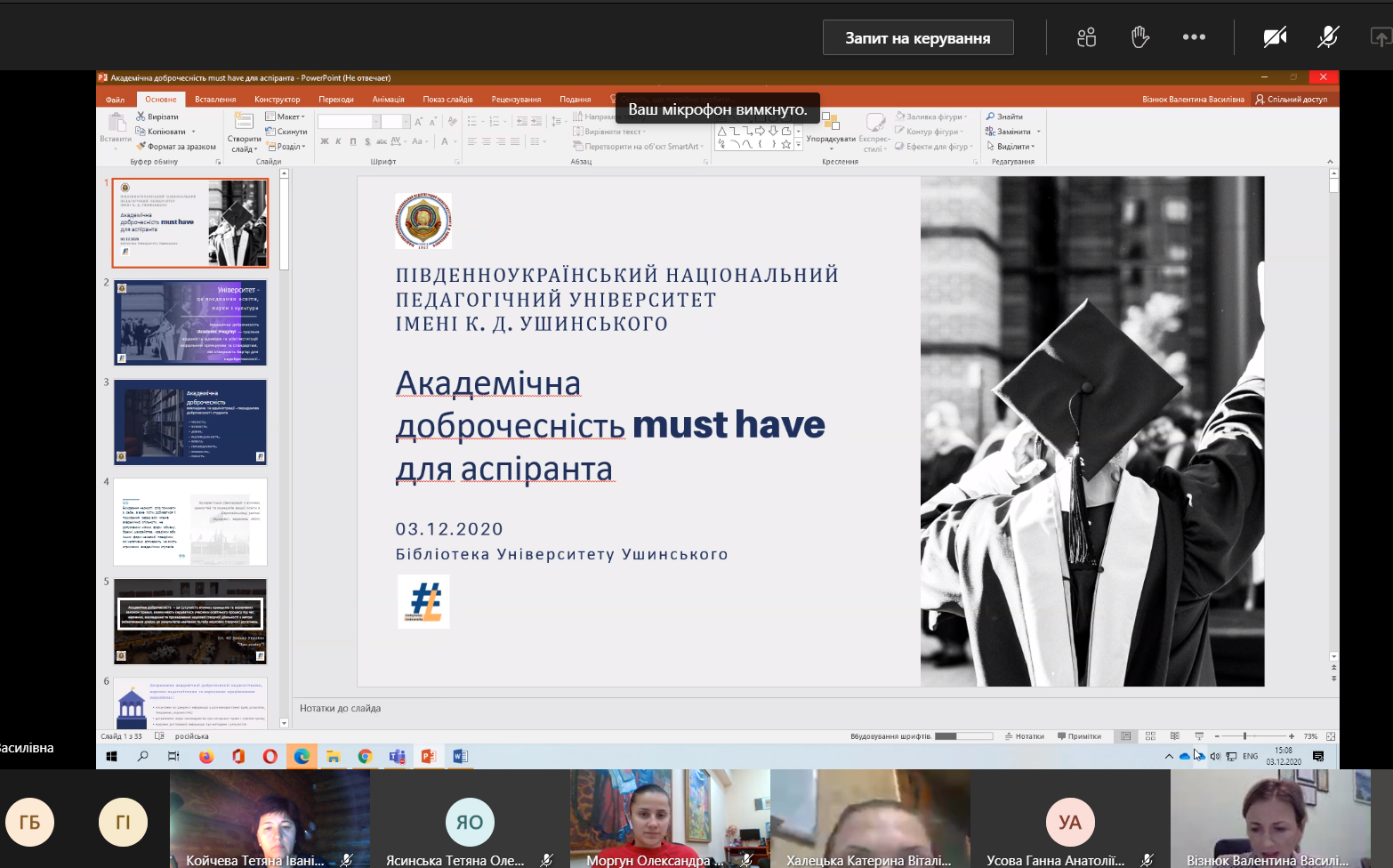The height and width of the screenshot is (868, 1393).
Task: Open the Teams participants panel
Action: click(1086, 37)
